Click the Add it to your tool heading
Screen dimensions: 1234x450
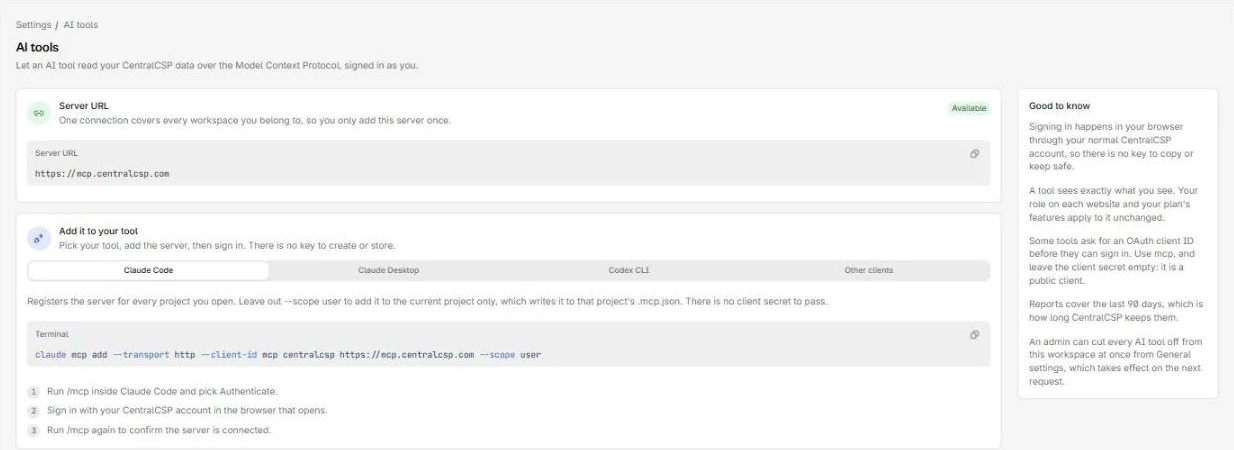pyautogui.click(x=98, y=231)
